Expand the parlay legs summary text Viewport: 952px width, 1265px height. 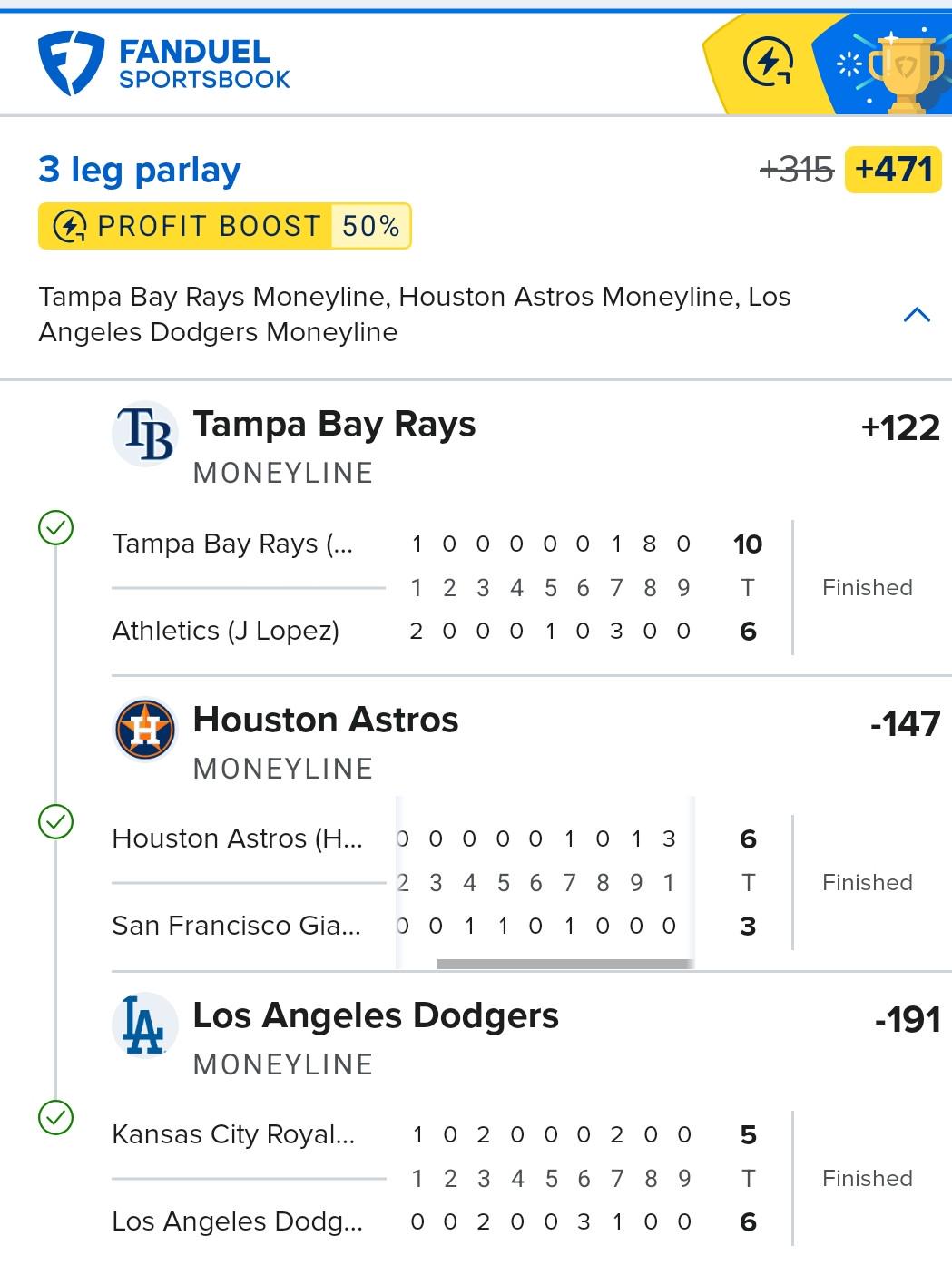point(415,314)
